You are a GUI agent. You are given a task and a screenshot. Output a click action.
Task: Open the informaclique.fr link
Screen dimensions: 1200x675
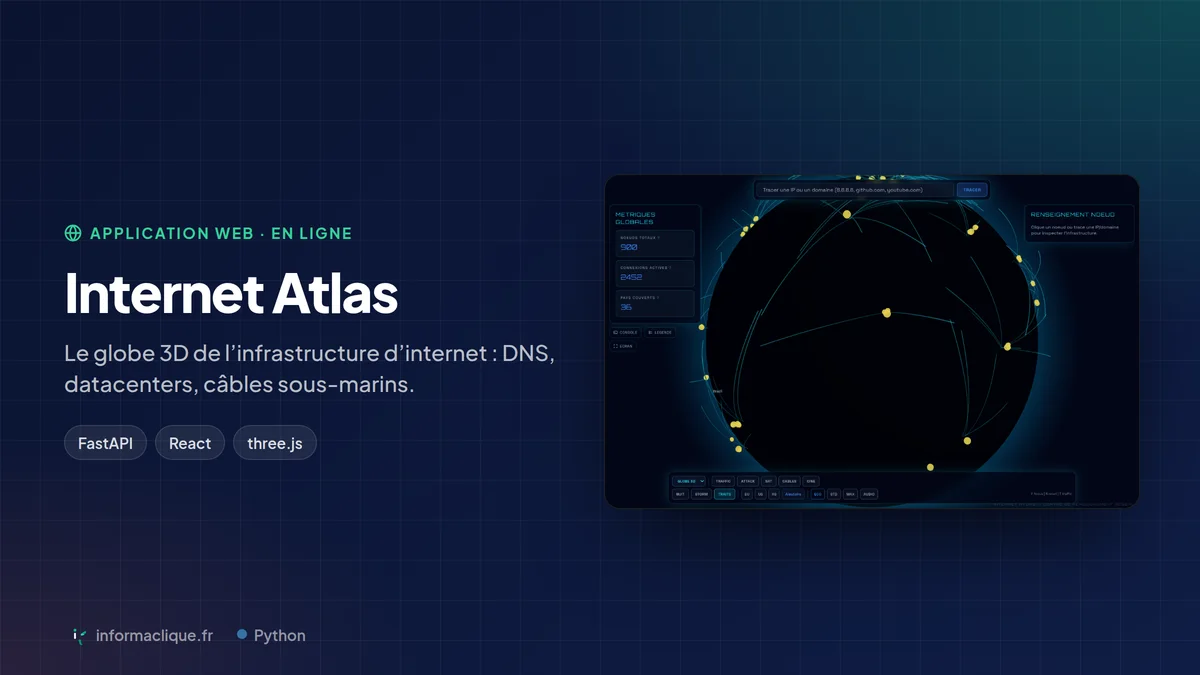pos(154,635)
